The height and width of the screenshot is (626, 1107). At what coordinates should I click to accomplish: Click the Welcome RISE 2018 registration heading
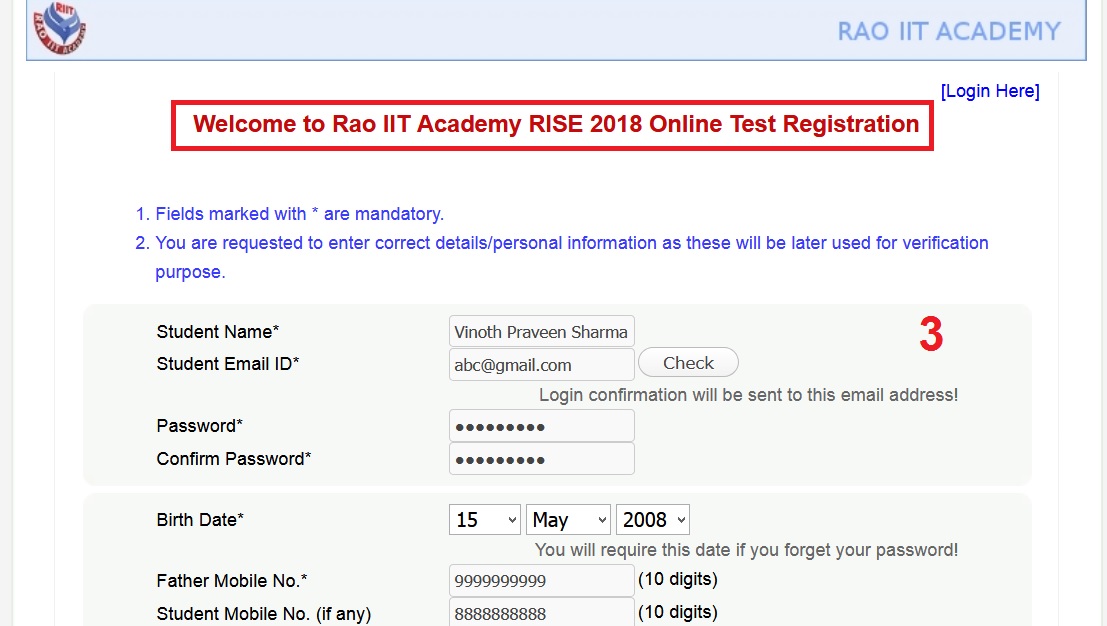(555, 125)
